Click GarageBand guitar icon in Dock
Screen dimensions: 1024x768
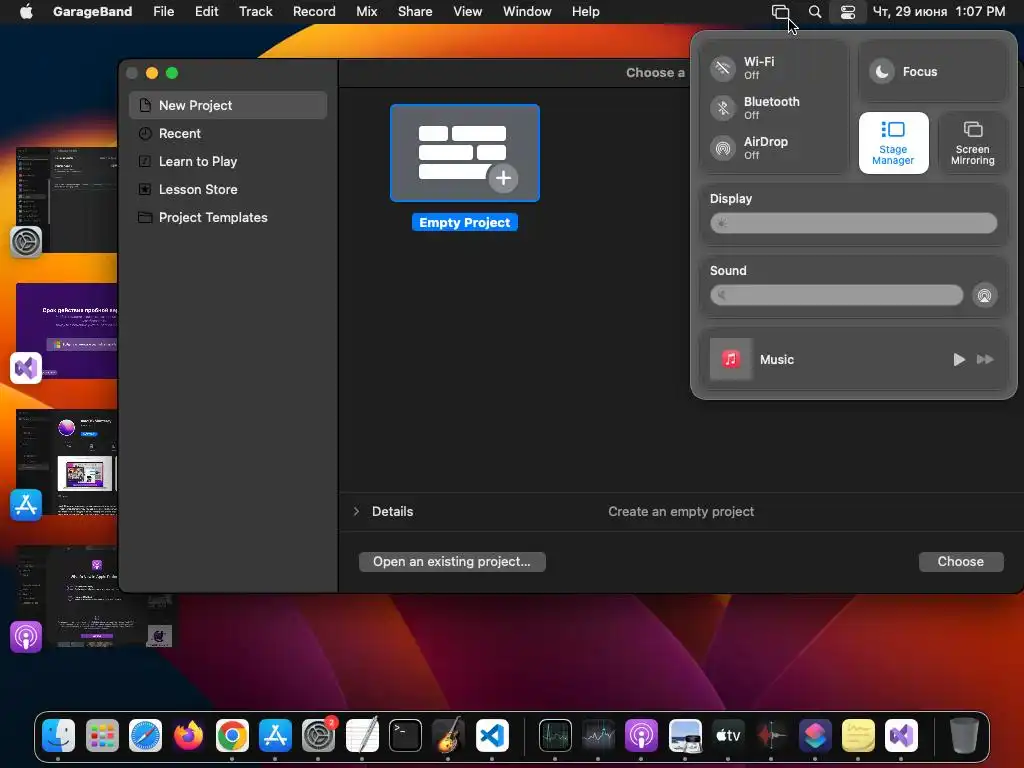click(x=448, y=736)
